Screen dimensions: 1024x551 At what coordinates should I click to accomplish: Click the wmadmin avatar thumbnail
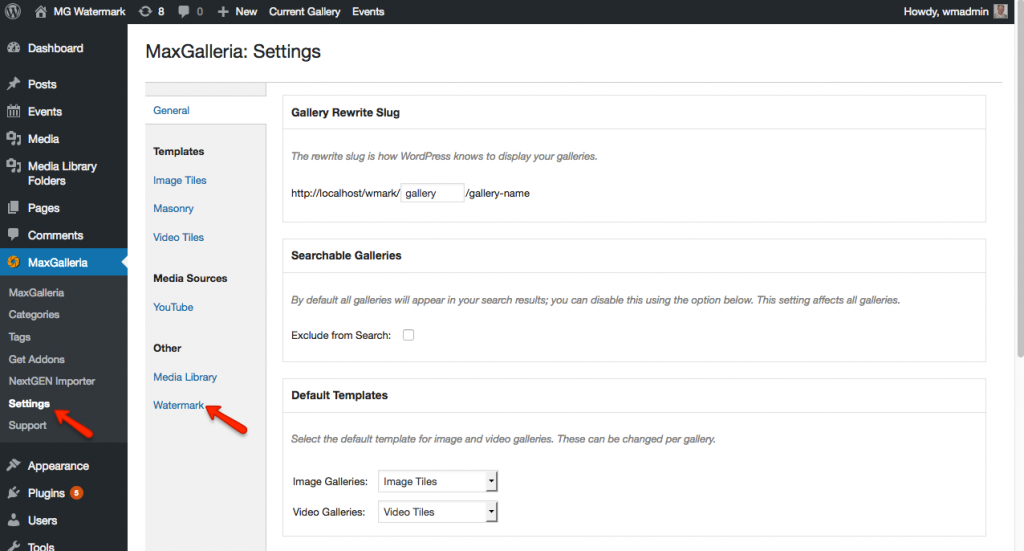tap(1000, 11)
